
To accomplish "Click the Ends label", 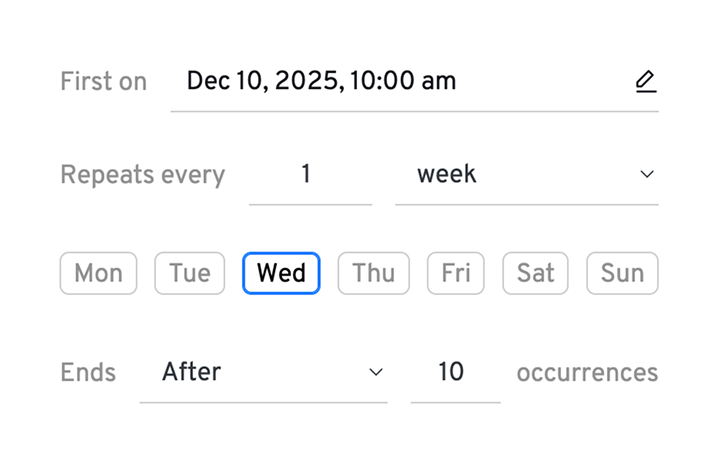I will point(88,373).
